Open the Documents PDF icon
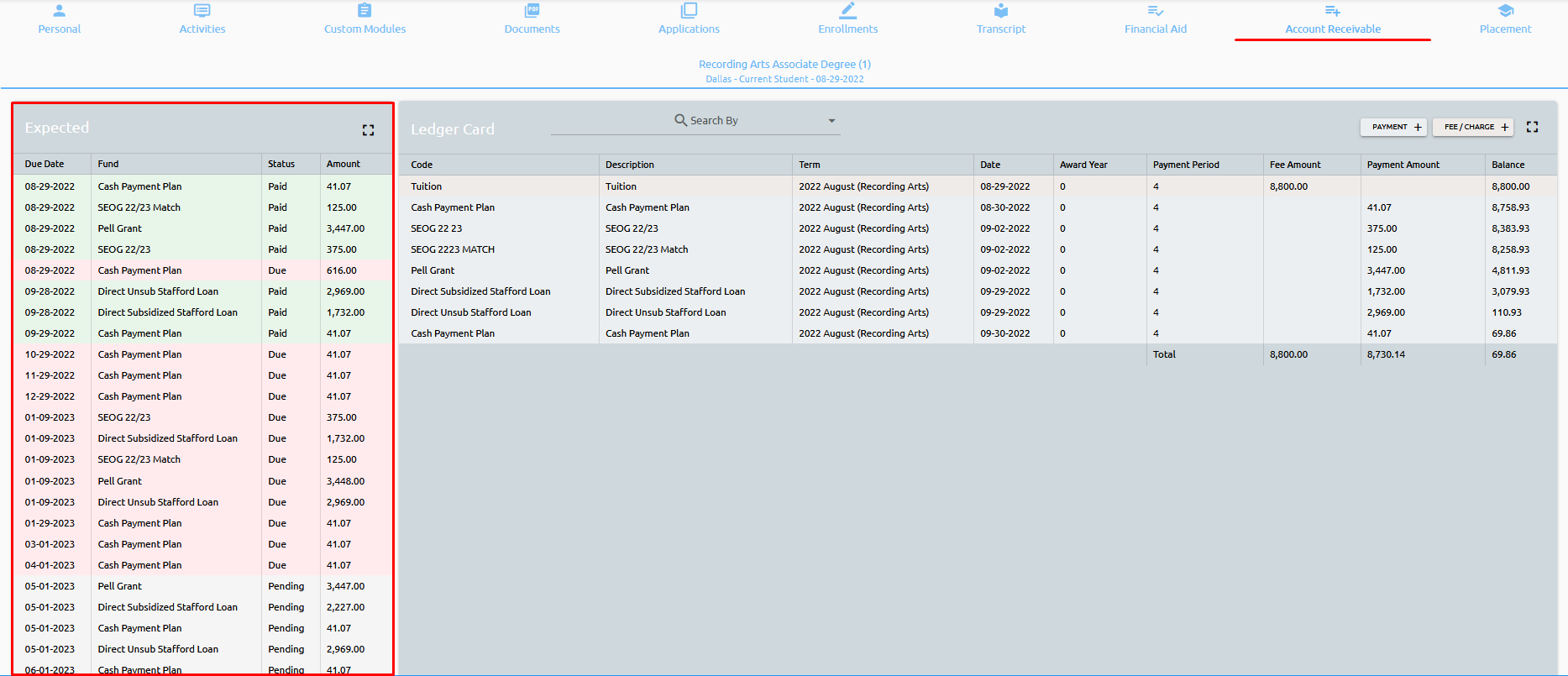The width and height of the screenshot is (1568, 676). 532,11
